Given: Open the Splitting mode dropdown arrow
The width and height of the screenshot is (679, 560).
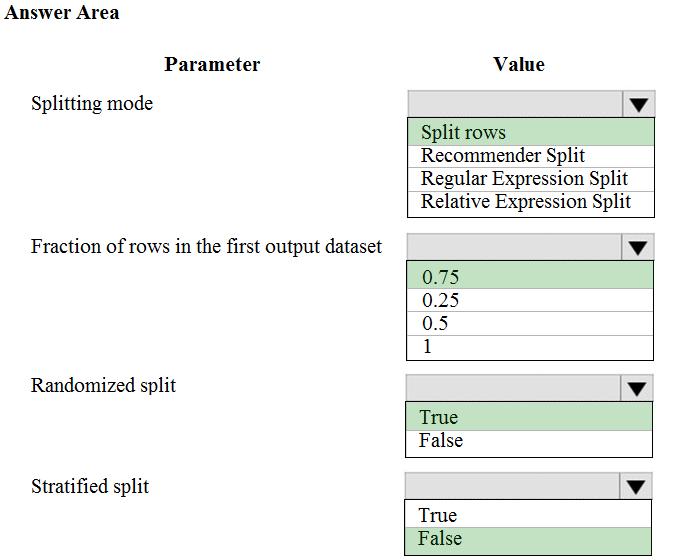Looking at the screenshot, I should 638,104.
